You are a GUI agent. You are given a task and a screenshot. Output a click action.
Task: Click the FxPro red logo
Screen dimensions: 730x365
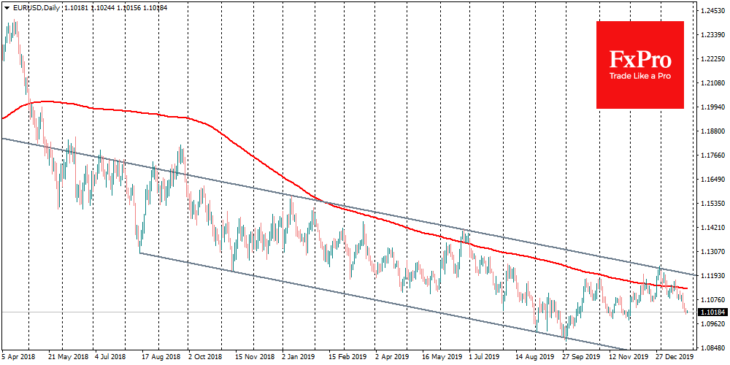coord(640,65)
